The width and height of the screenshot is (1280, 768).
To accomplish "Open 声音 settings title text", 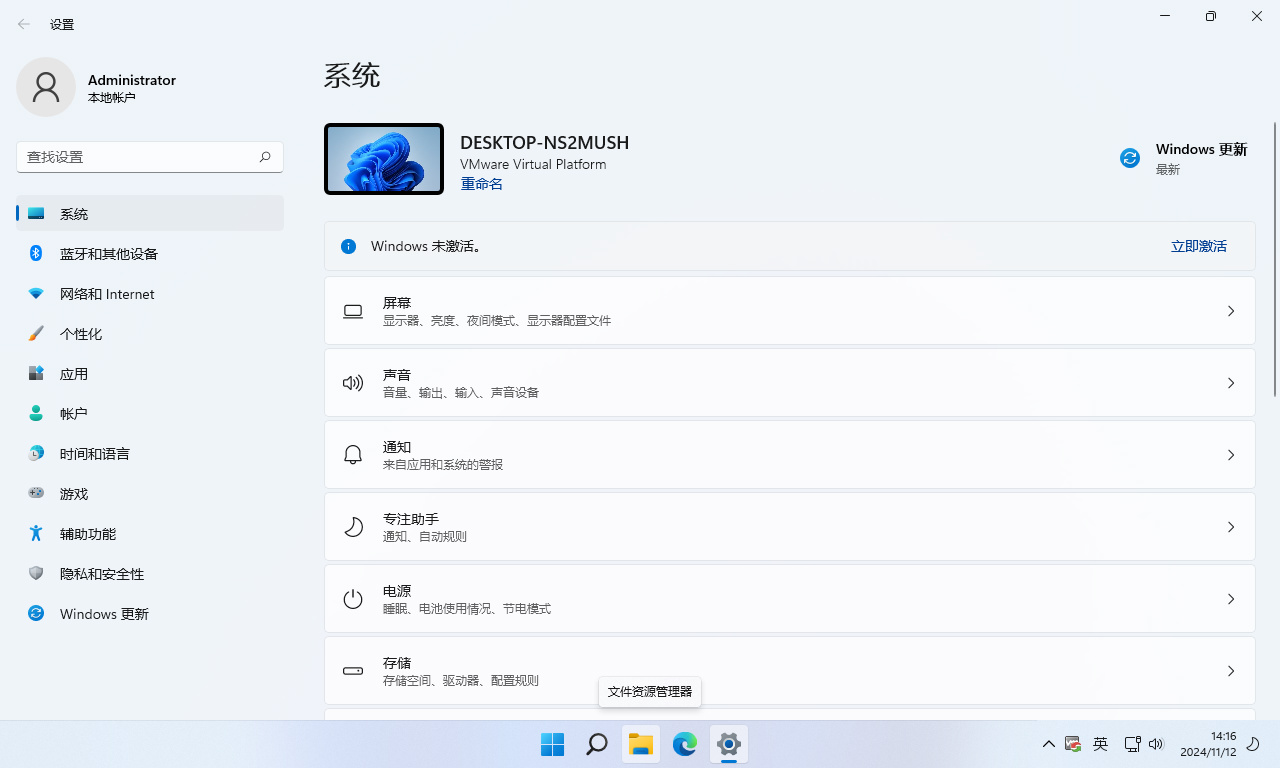I will 397,374.
